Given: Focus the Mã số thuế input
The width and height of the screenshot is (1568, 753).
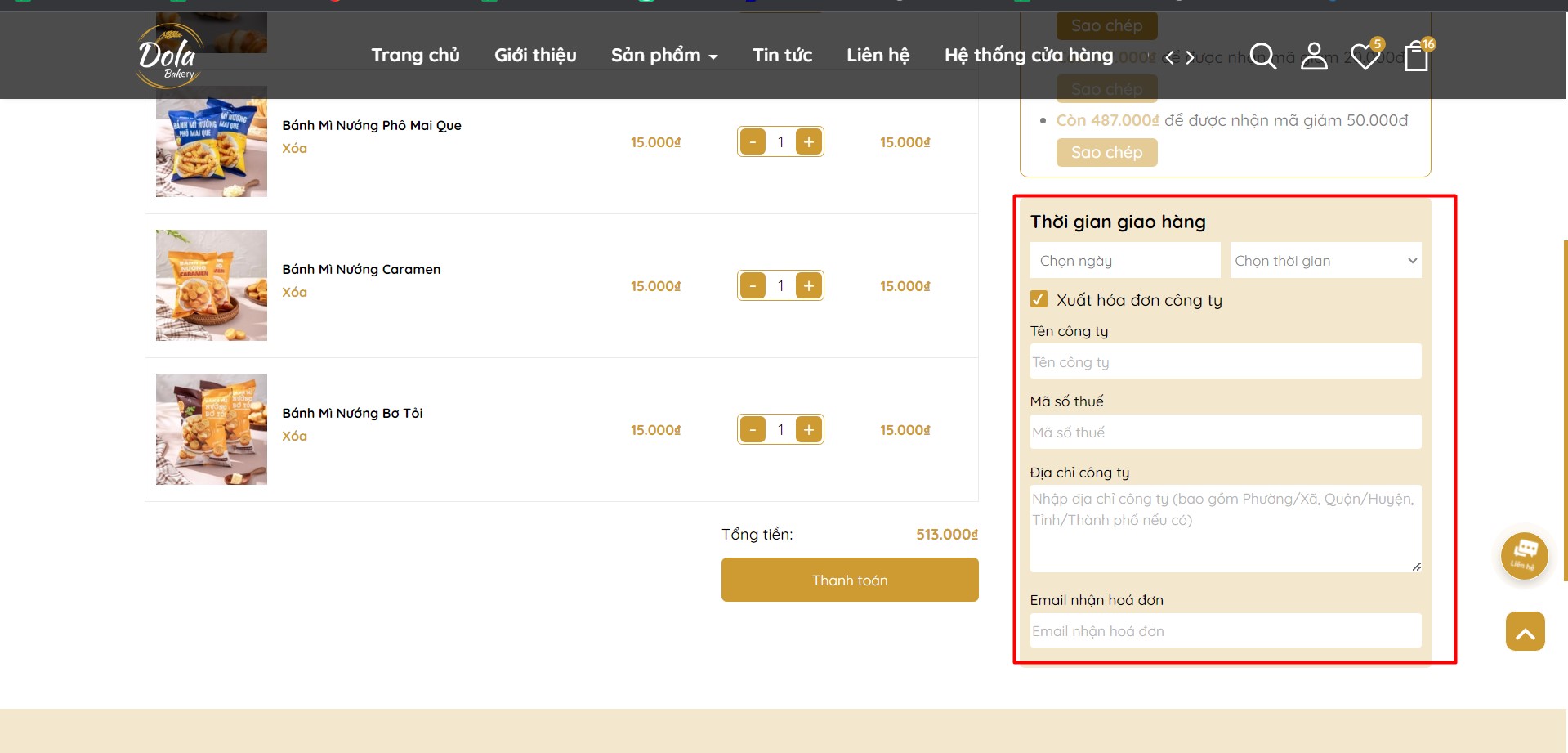Looking at the screenshot, I should 1226,432.
